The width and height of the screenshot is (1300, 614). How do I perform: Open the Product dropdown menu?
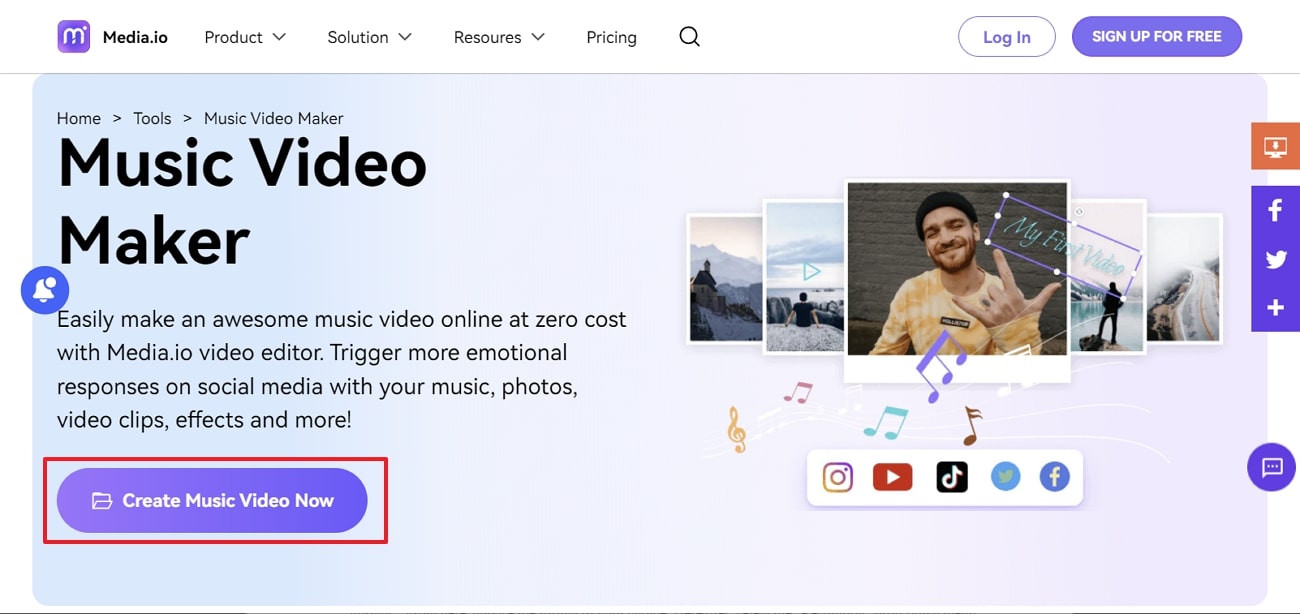244,37
